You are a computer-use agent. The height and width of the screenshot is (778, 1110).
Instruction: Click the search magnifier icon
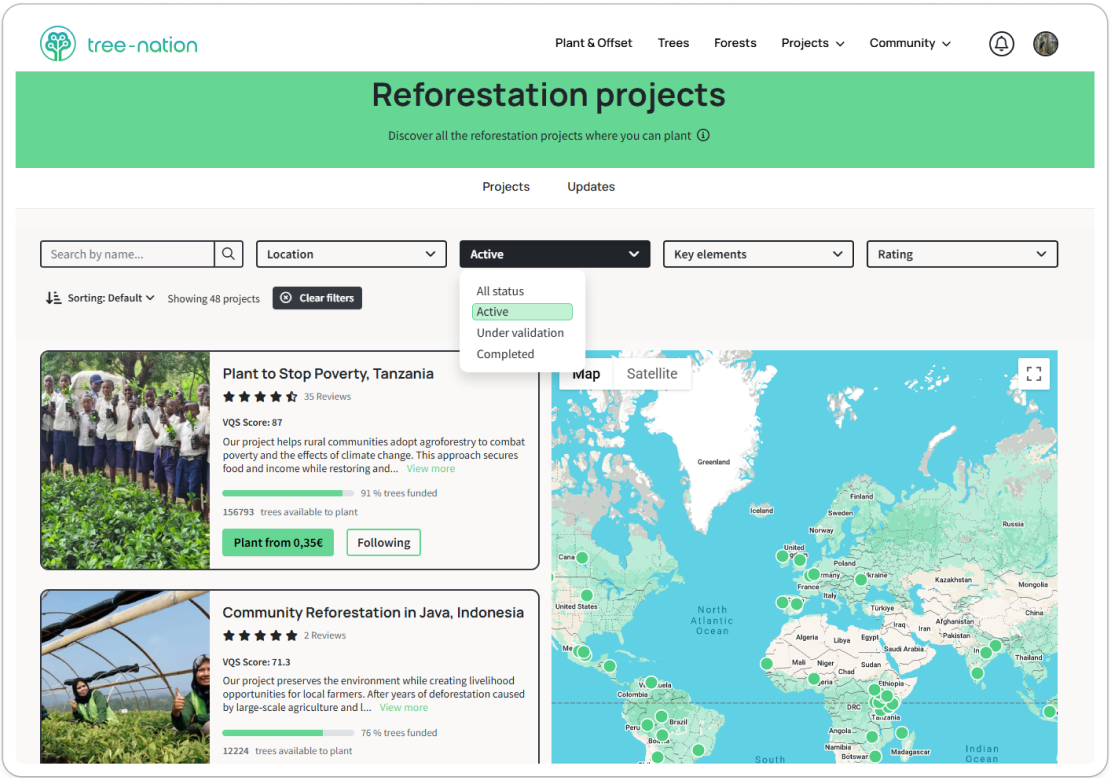click(229, 254)
